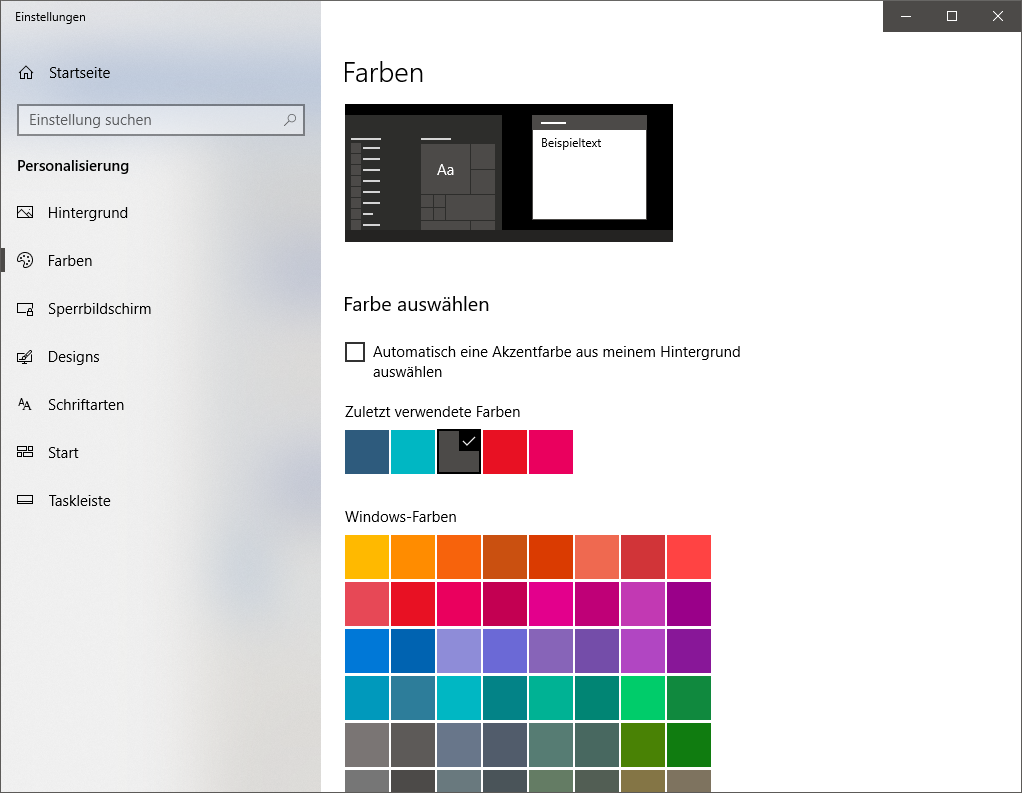The width and height of the screenshot is (1022, 793).
Task: Choose the red swatch in Zuletzt verwendete Farben
Action: 505,452
